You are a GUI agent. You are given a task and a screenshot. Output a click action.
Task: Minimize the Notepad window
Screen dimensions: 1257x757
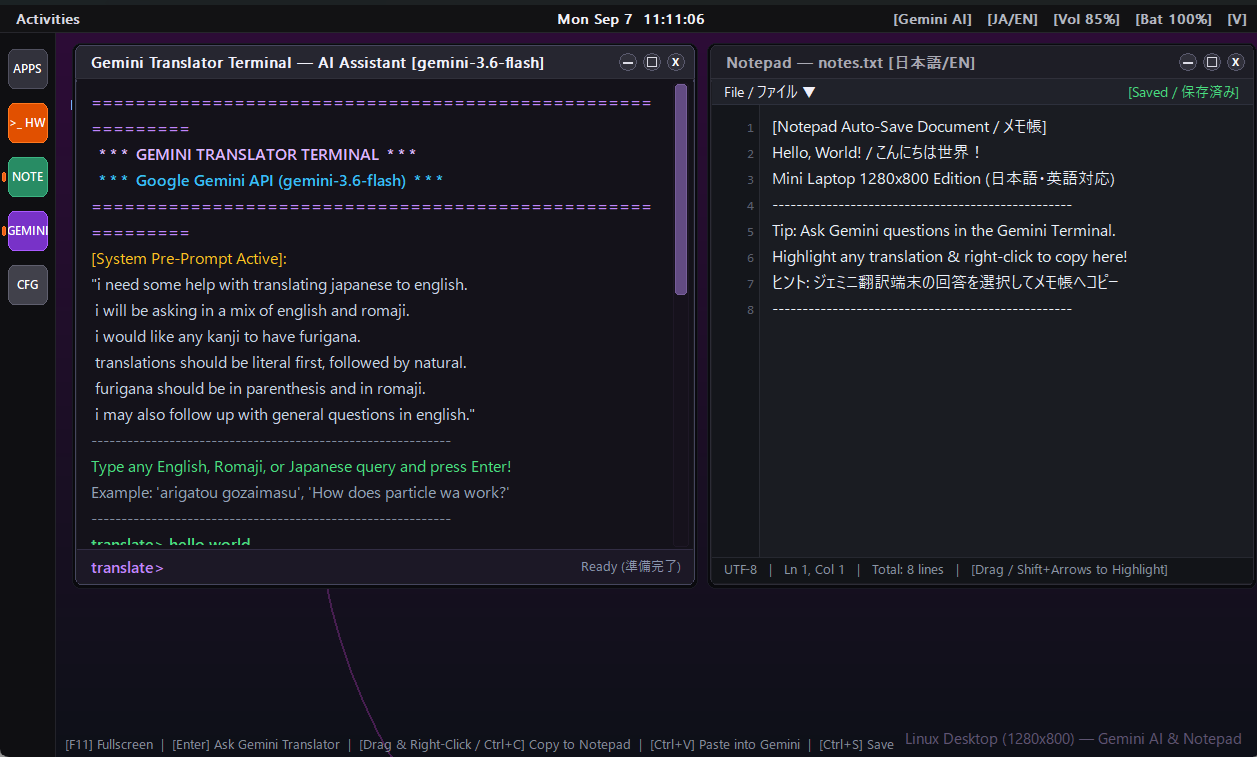coord(1187,62)
